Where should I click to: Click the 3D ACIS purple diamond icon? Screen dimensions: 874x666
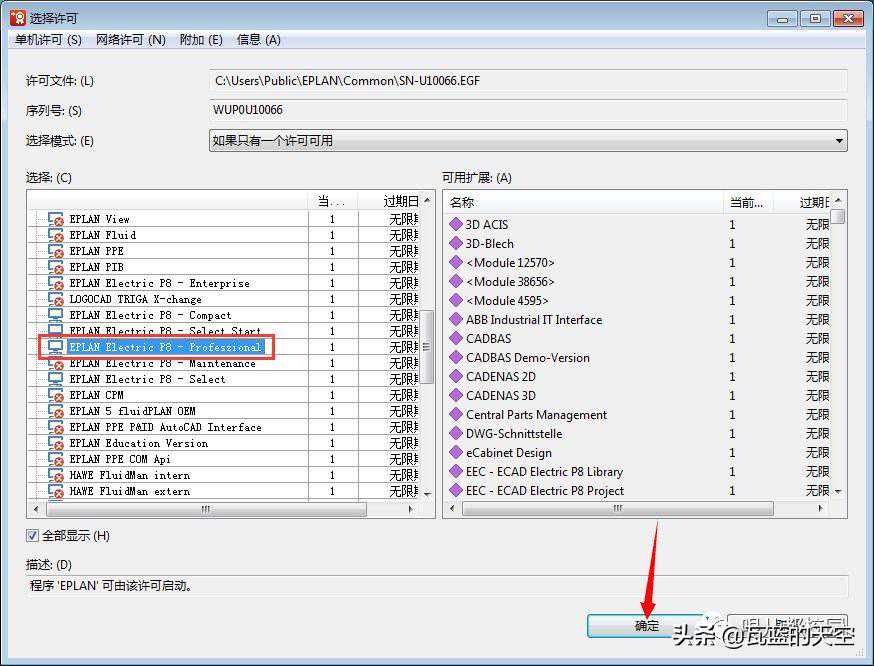click(456, 225)
